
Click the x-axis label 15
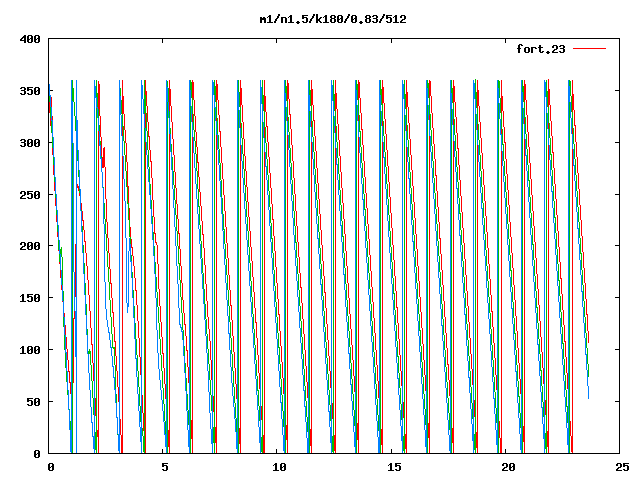pyautogui.click(x=394, y=467)
